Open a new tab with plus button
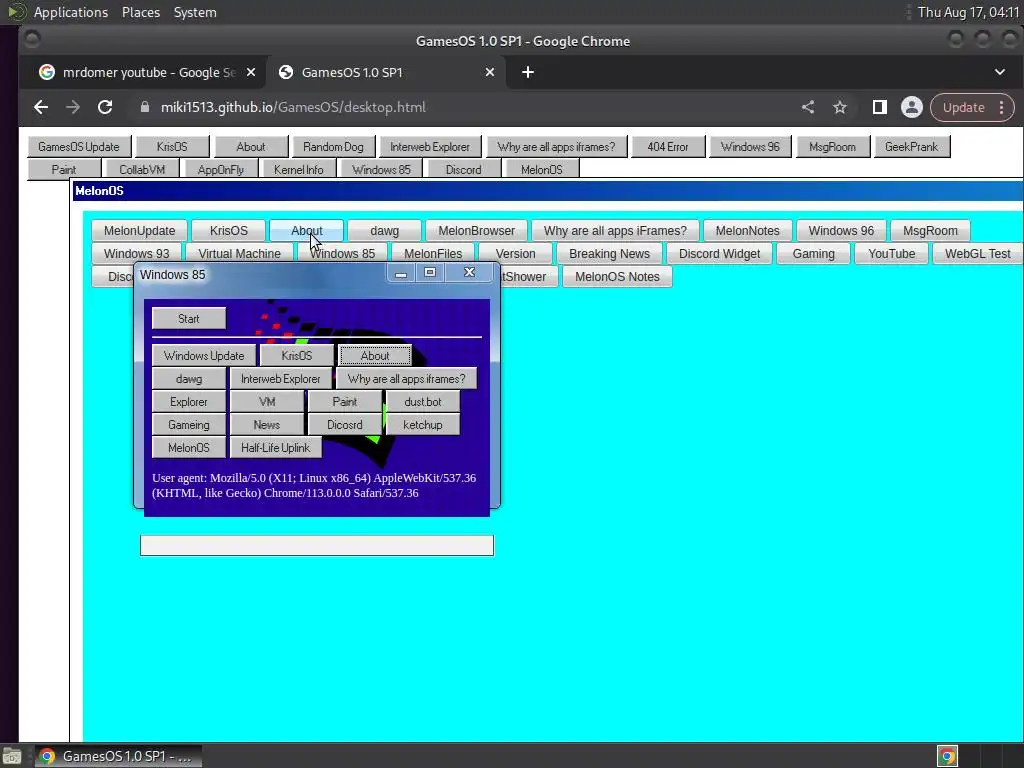This screenshot has height=768, width=1024. tap(528, 72)
